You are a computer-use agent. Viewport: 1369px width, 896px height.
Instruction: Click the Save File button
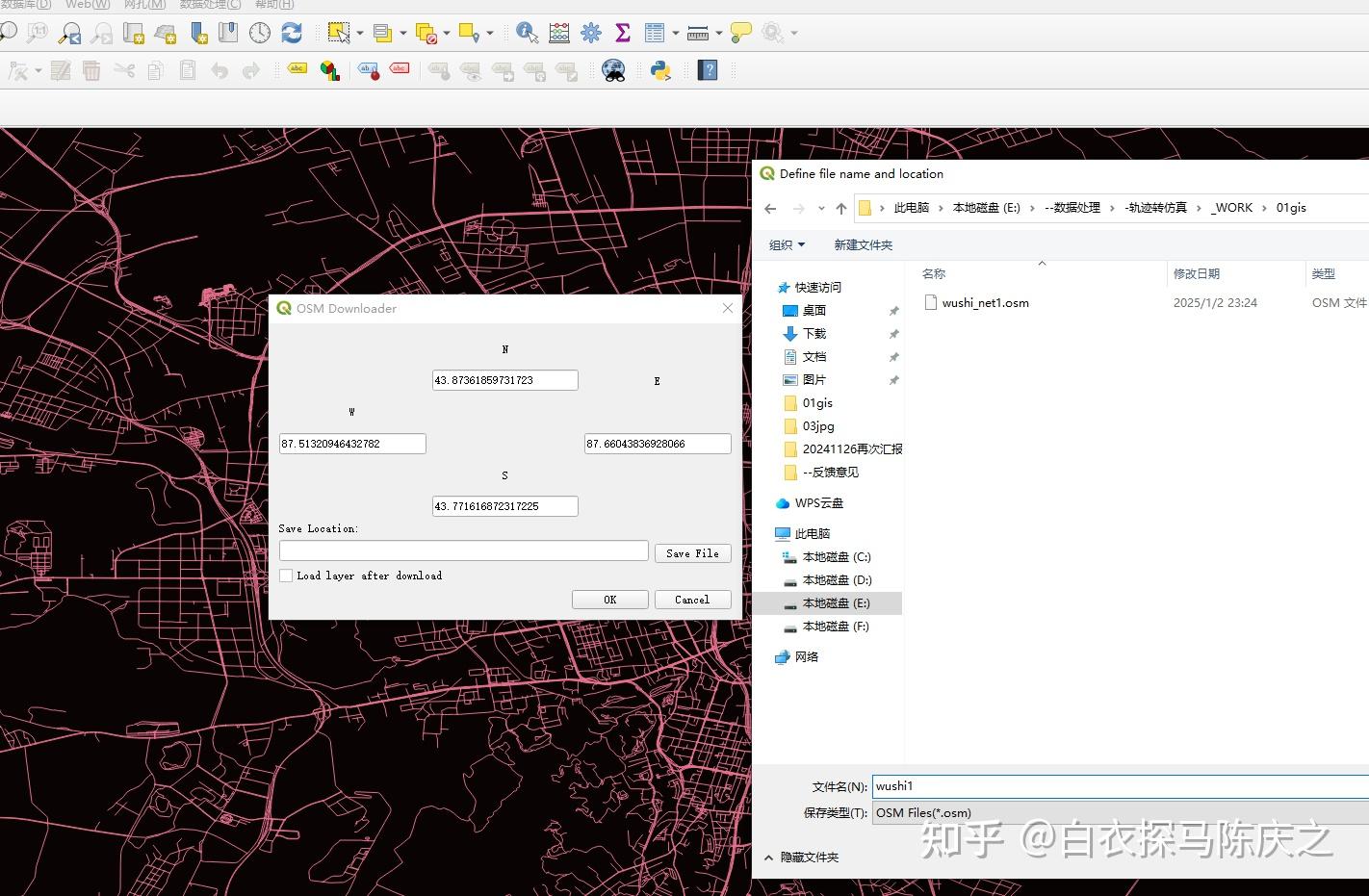(692, 553)
